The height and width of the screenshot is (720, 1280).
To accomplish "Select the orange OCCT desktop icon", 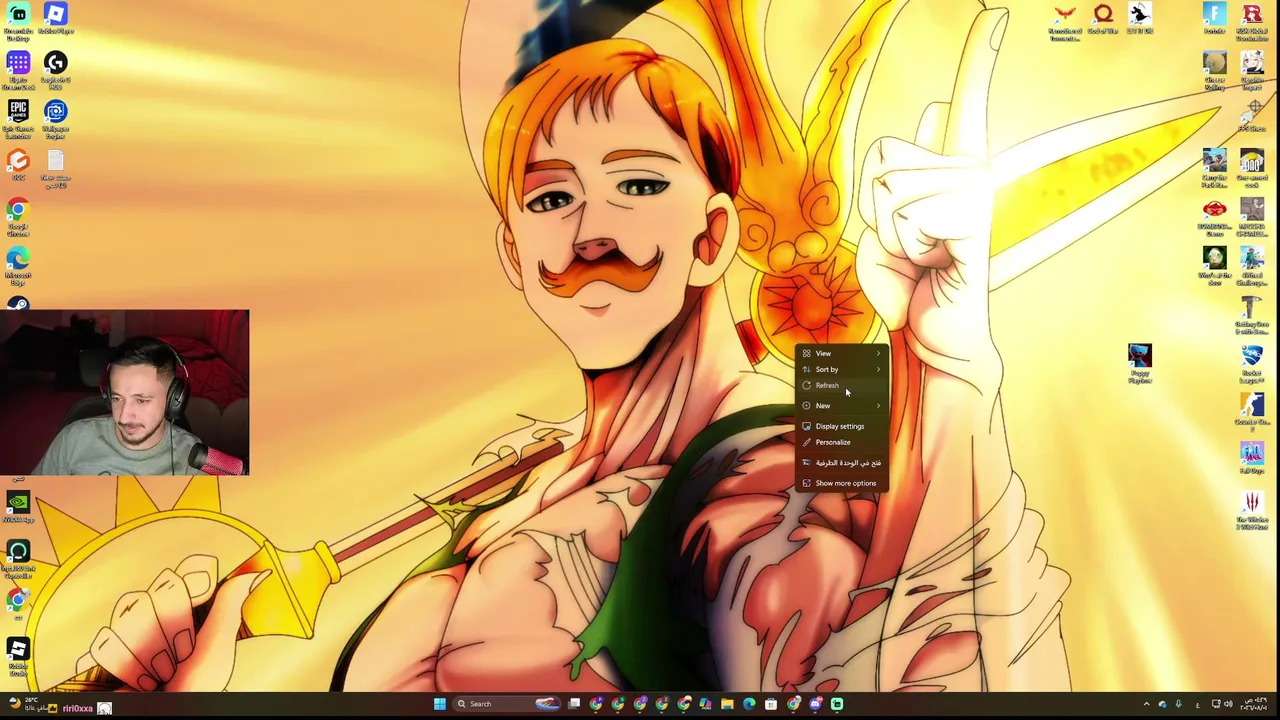I will tap(18, 166).
